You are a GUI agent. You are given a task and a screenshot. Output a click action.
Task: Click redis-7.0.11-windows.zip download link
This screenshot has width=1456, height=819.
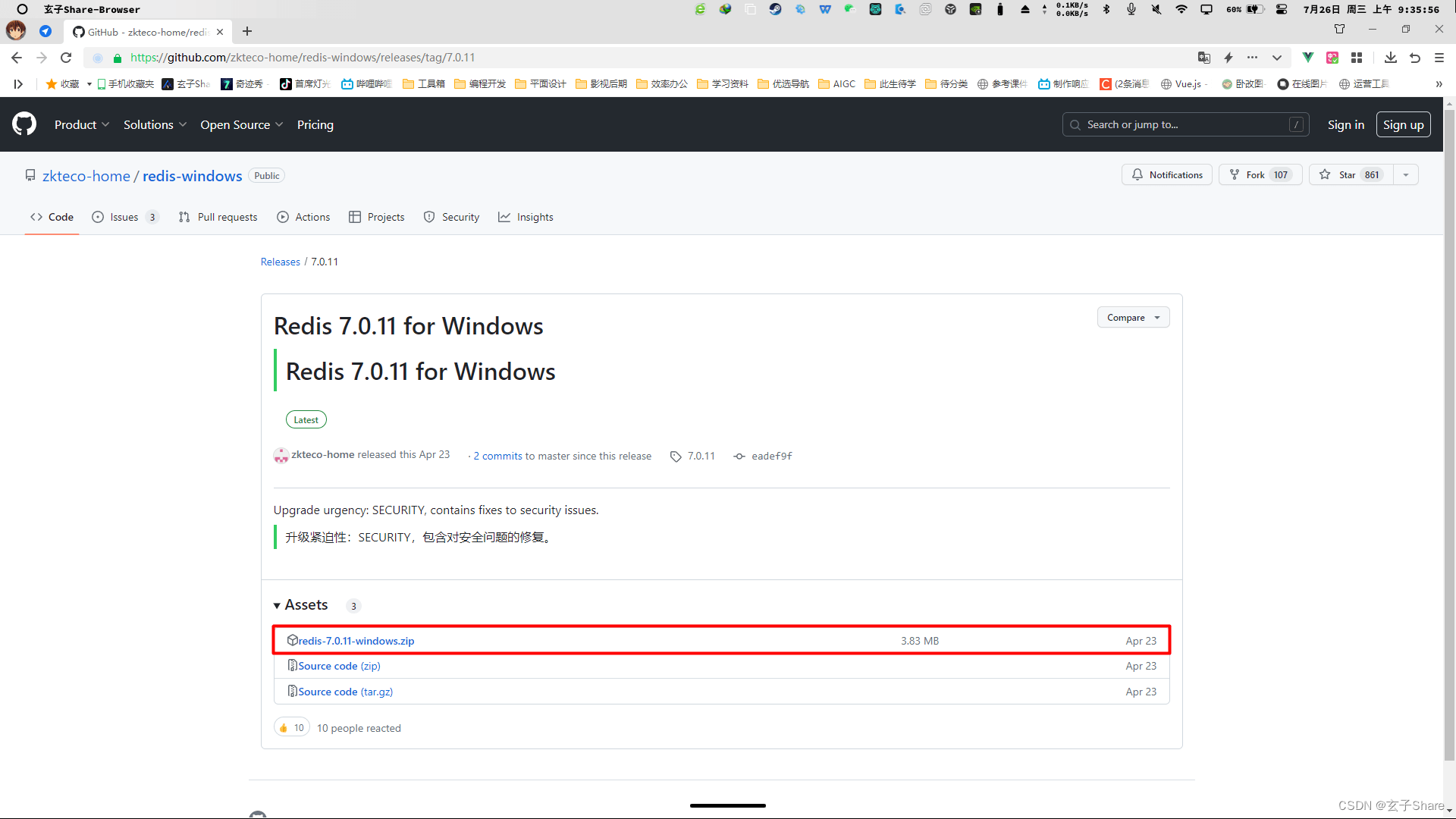point(356,640)
